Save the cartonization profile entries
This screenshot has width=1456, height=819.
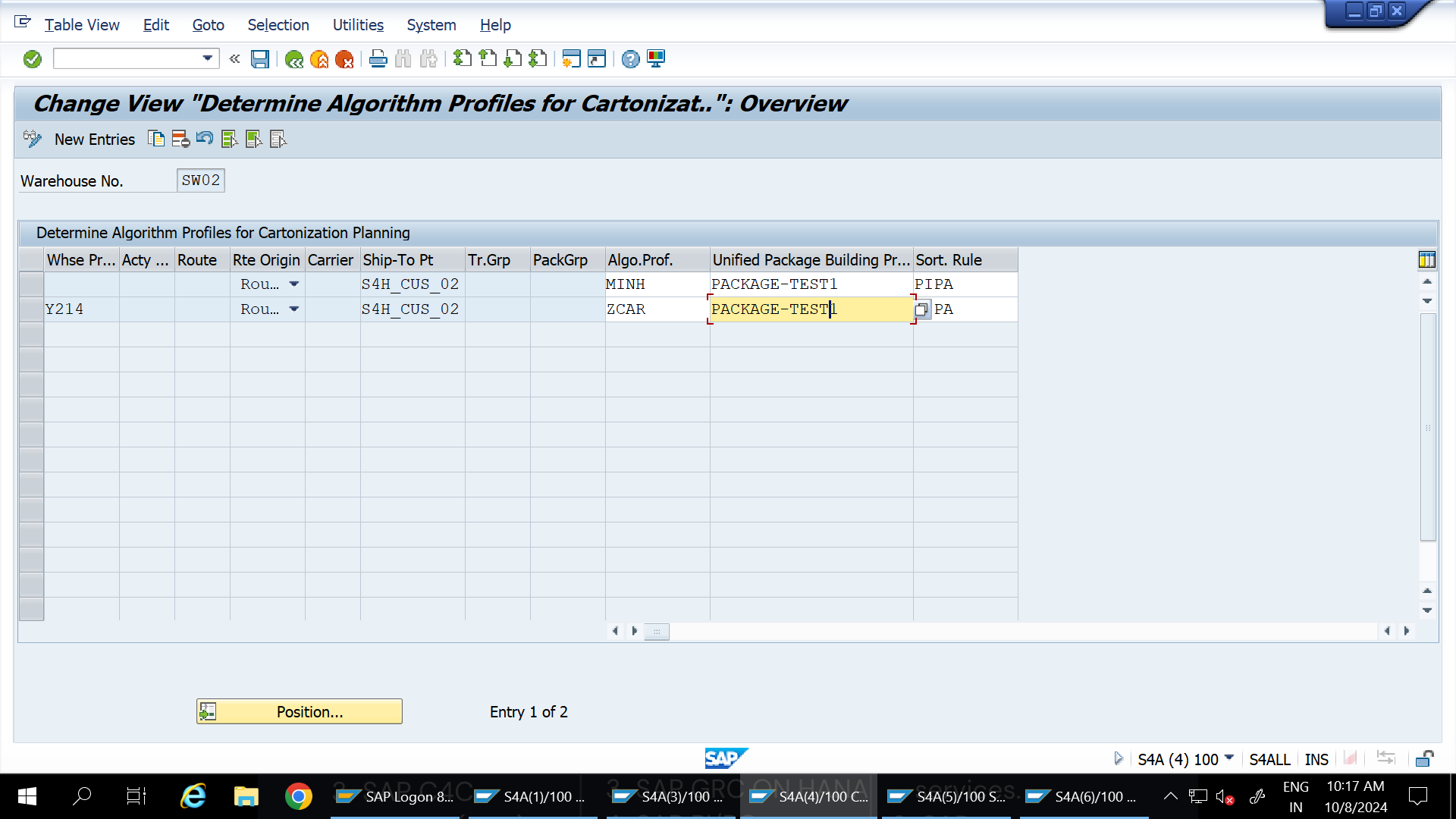click(260, 59)
